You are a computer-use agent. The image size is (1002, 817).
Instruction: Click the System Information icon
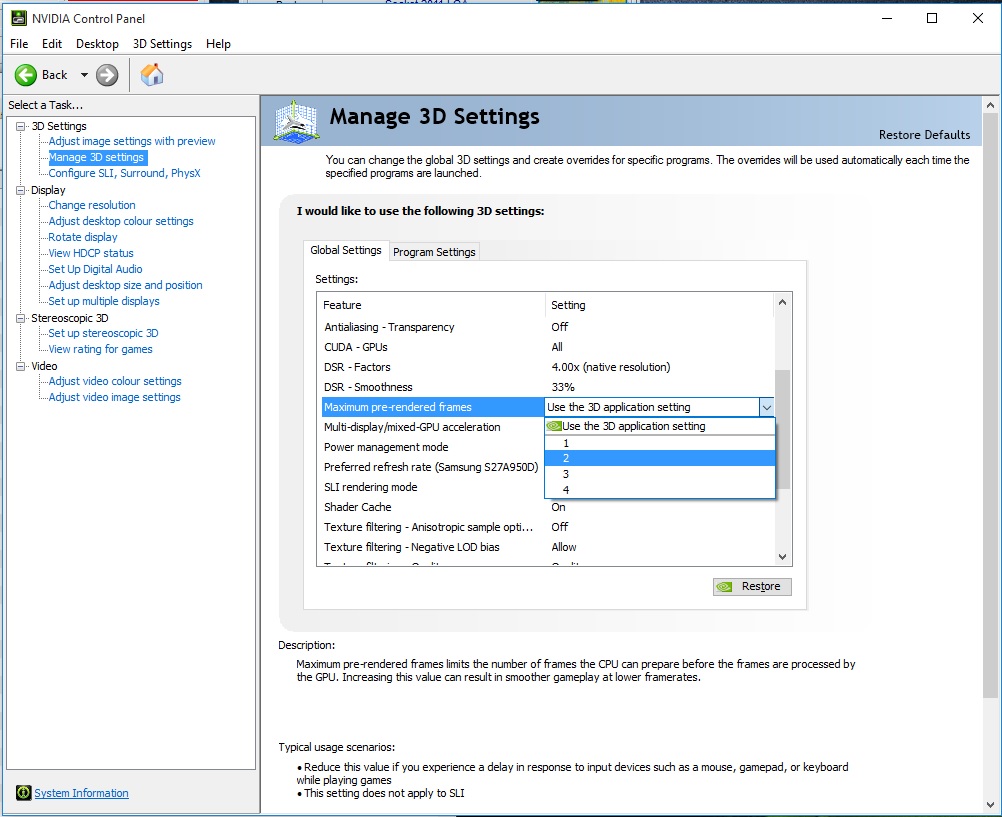(24, 793)
